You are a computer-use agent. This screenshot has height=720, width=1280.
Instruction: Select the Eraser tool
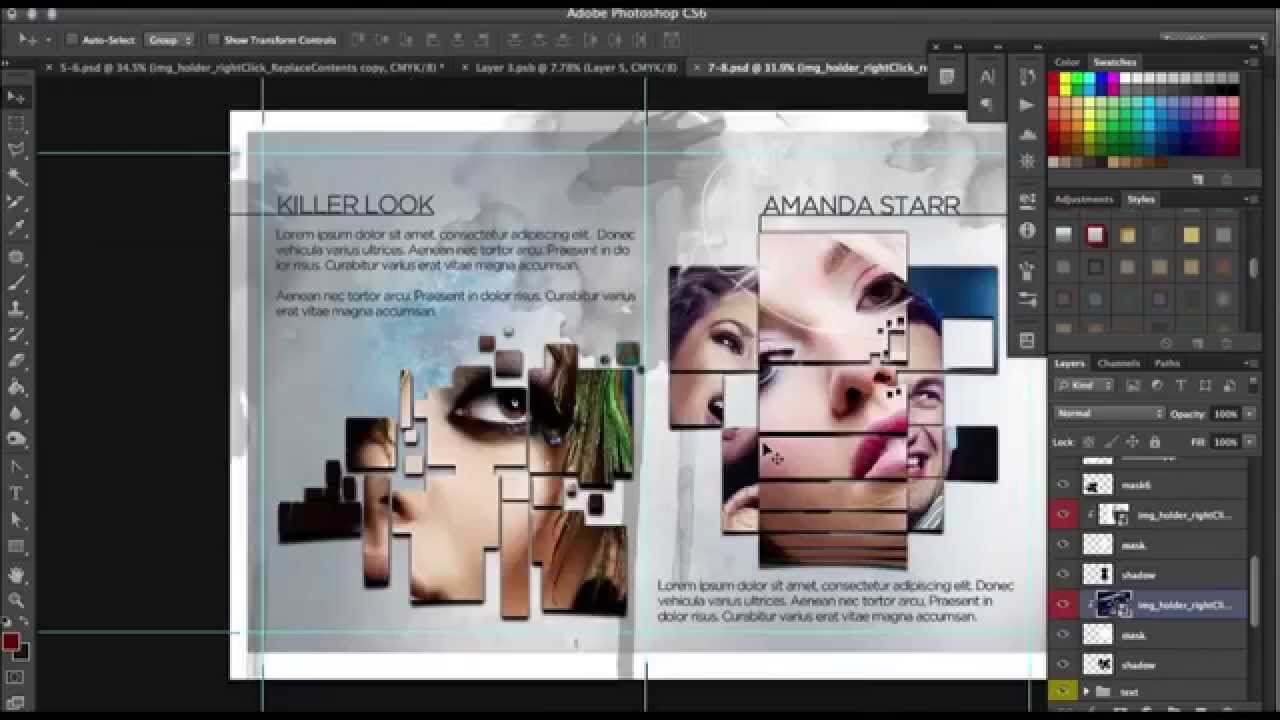coord(16,361)
